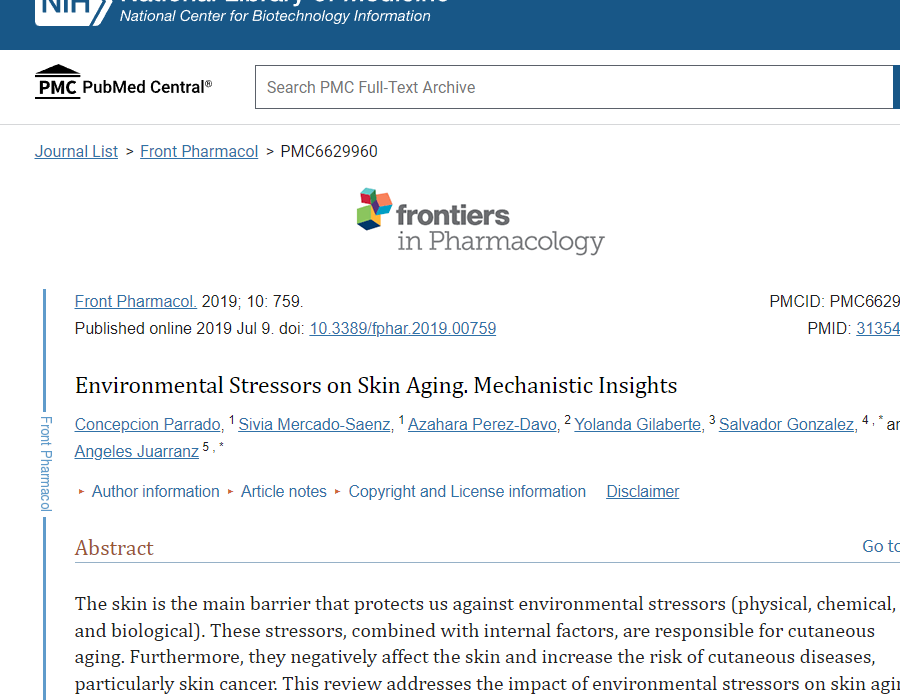Open Journal List breadcrumb link
The image size is (900, 700).
click(76, 152)
